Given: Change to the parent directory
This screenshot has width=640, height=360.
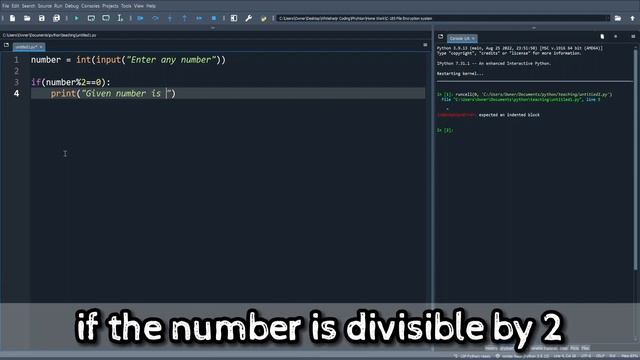Looking at the screenshot, I should tap(633, 18).
